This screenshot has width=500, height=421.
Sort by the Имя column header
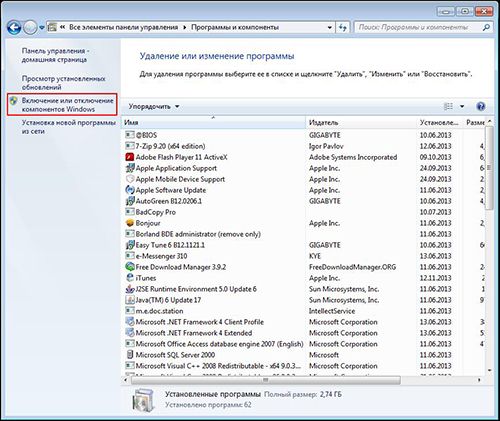coord(213,123)
